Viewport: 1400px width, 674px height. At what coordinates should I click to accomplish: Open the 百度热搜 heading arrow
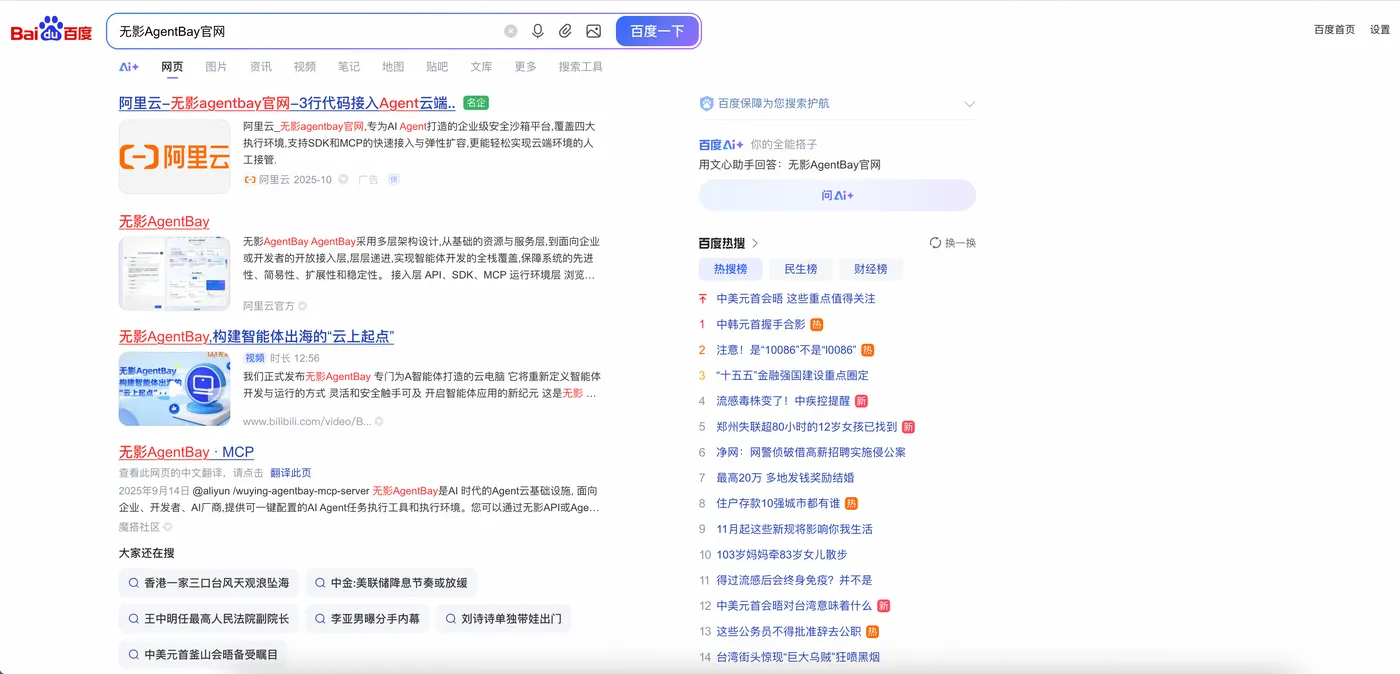tap(755, 243)
